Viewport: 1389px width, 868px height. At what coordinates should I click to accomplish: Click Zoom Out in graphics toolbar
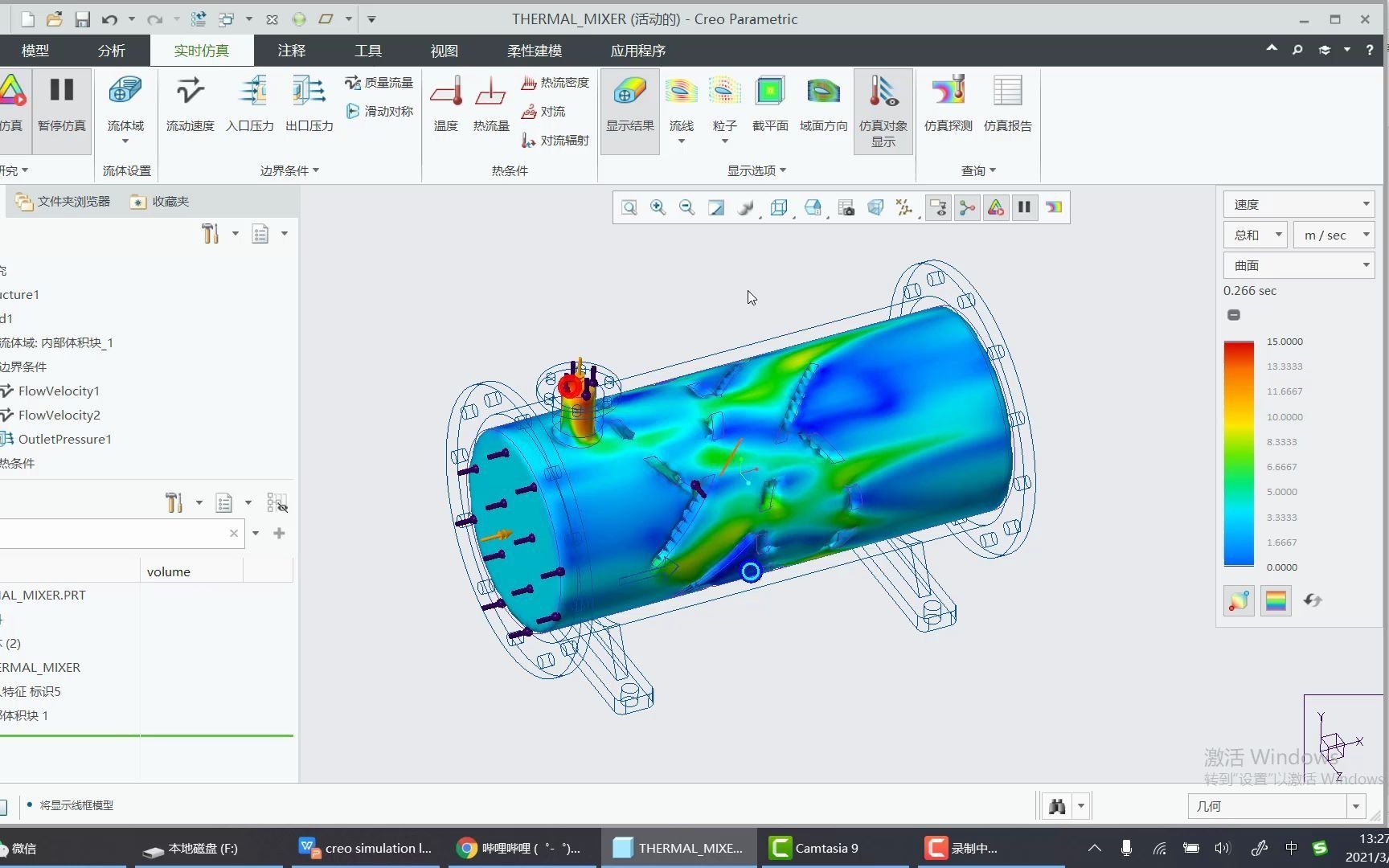[686, 208]
